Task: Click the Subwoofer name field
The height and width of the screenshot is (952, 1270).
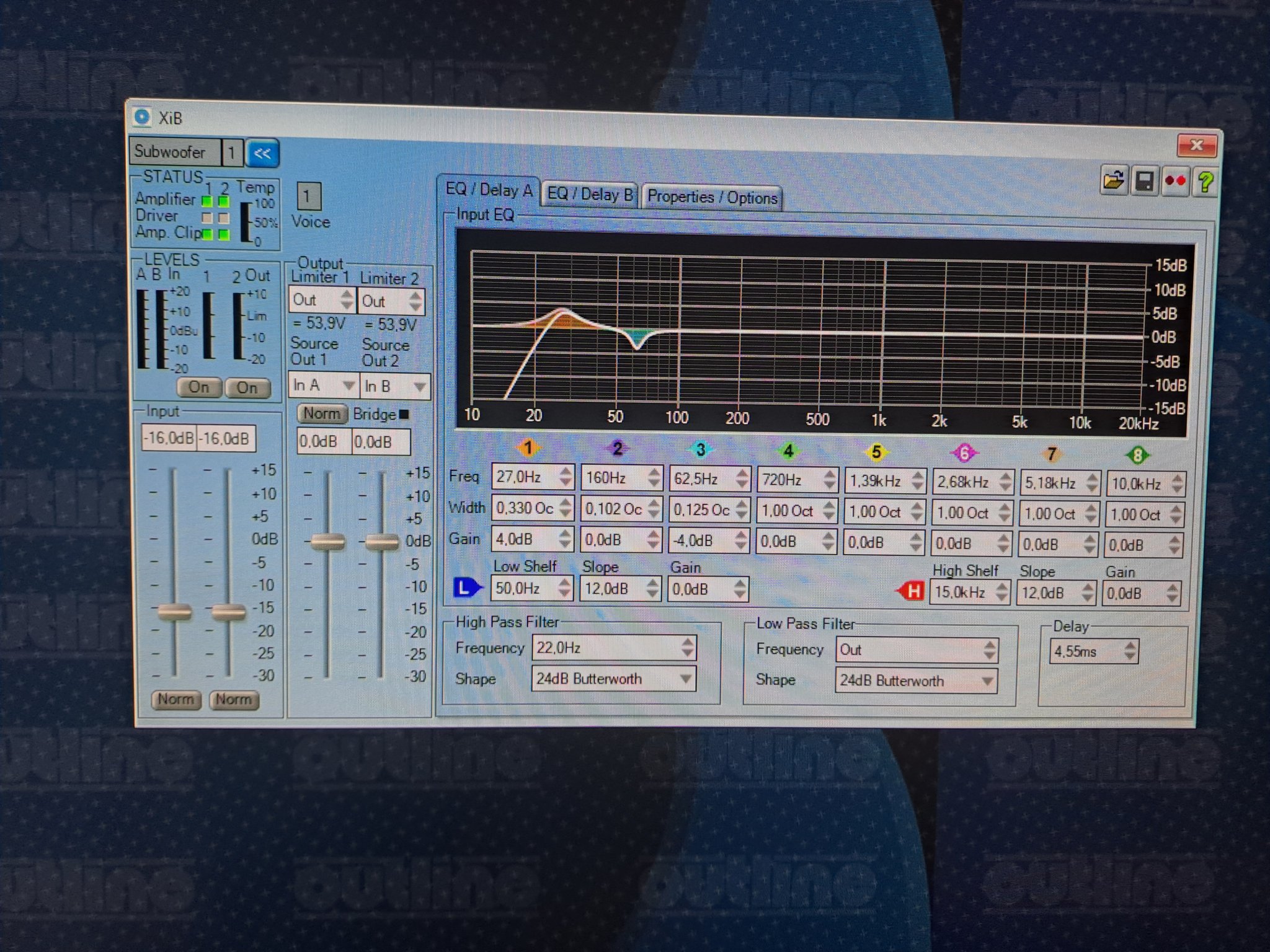Action: point(175,152)
